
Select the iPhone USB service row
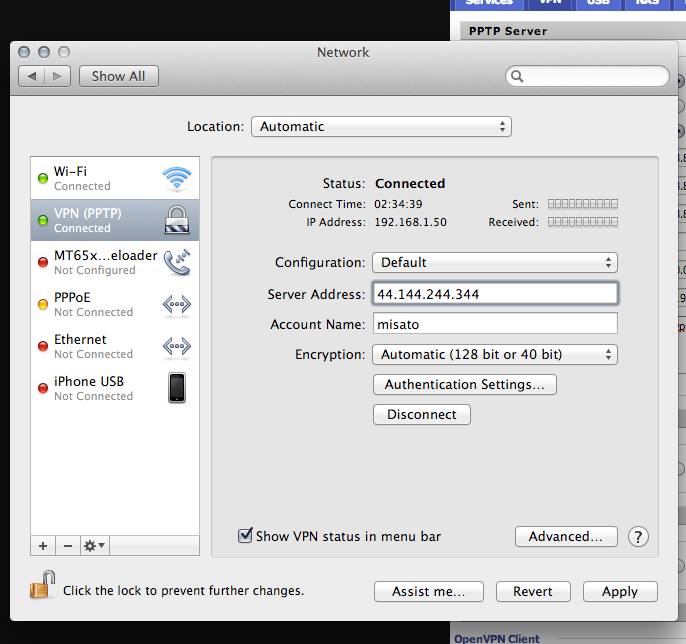[x=115, y=388]
